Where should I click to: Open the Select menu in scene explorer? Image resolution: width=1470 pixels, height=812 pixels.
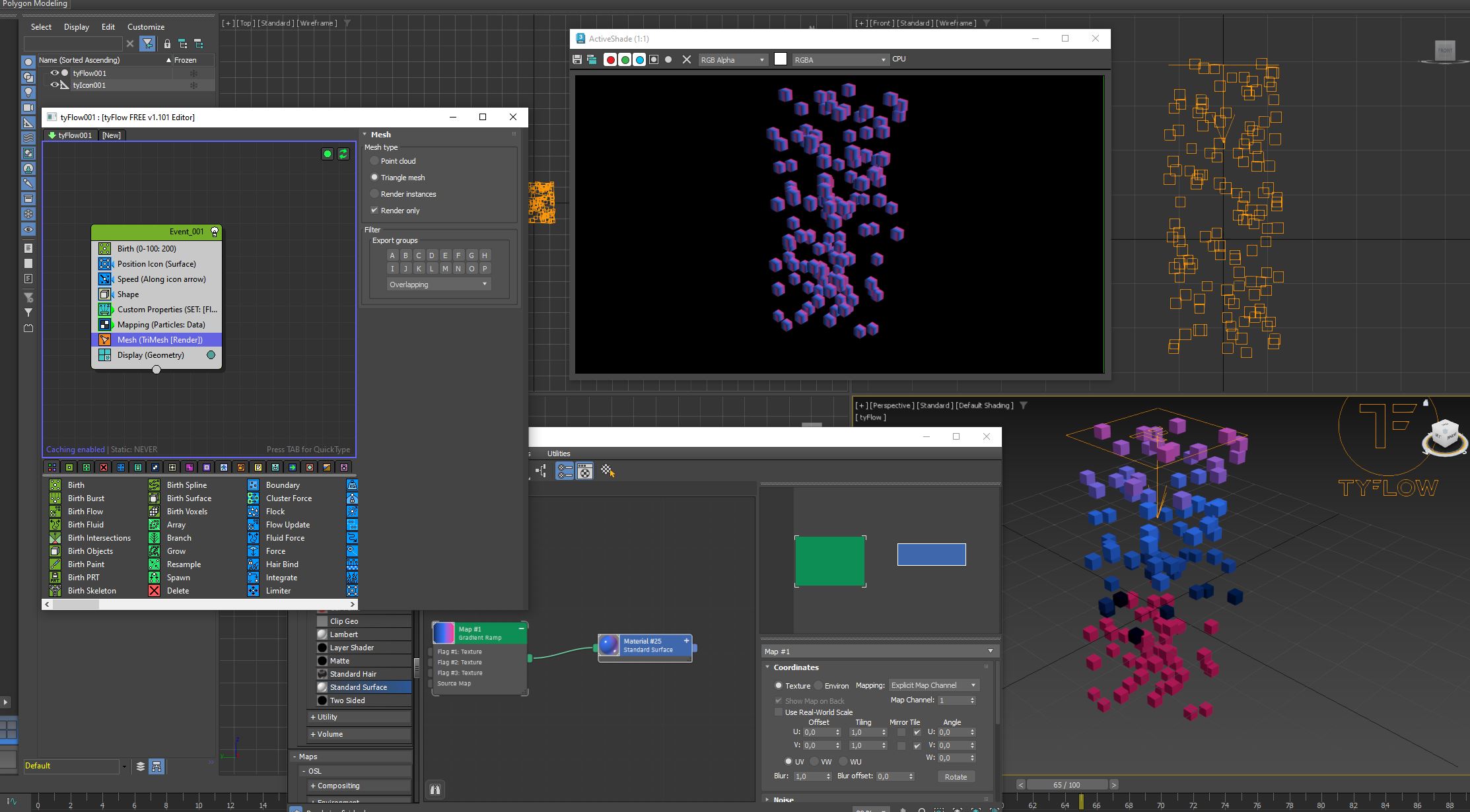pyautogui.click(x=41, y=27)
